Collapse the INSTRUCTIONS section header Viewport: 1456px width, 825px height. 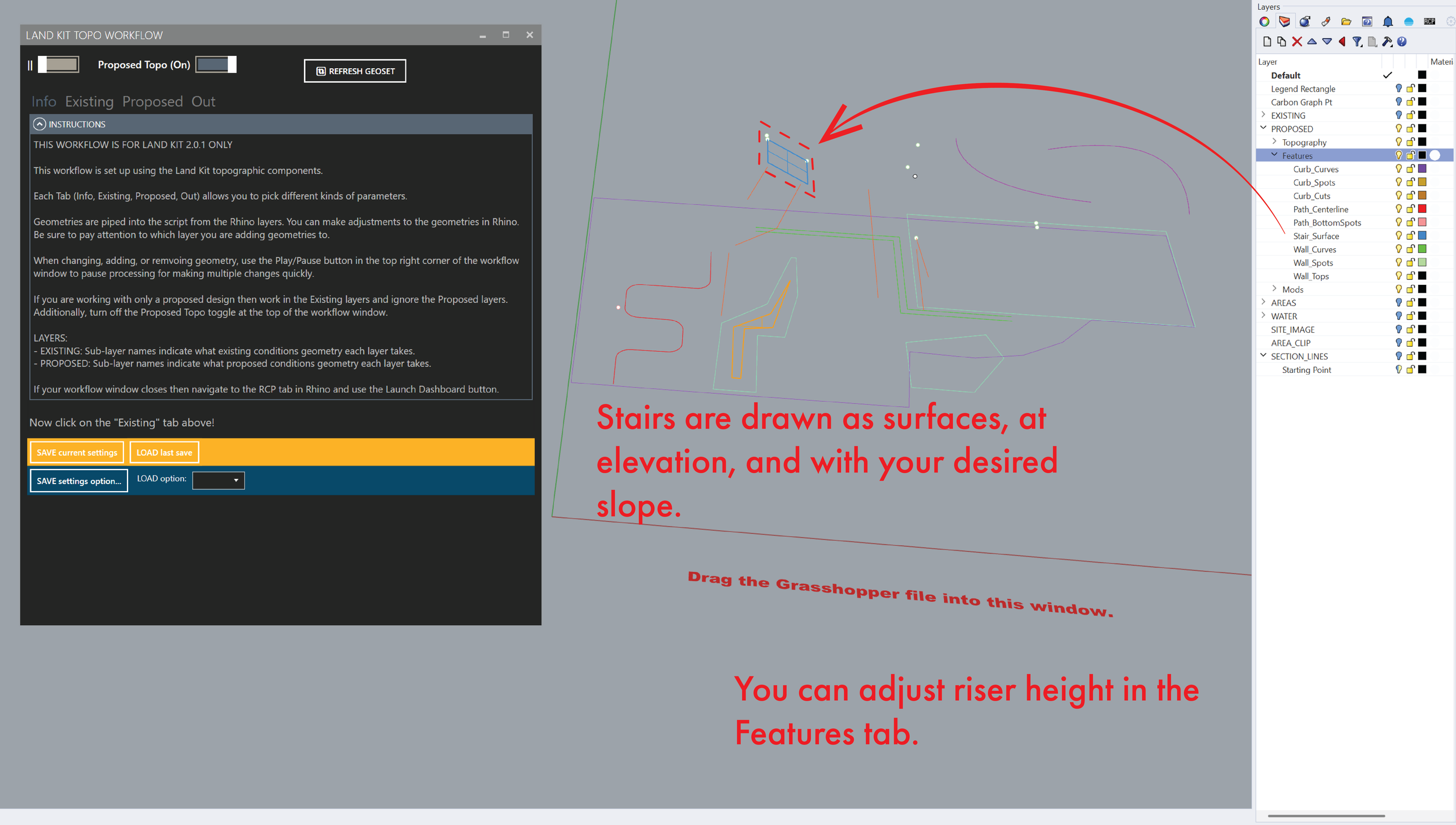[40, 124]
